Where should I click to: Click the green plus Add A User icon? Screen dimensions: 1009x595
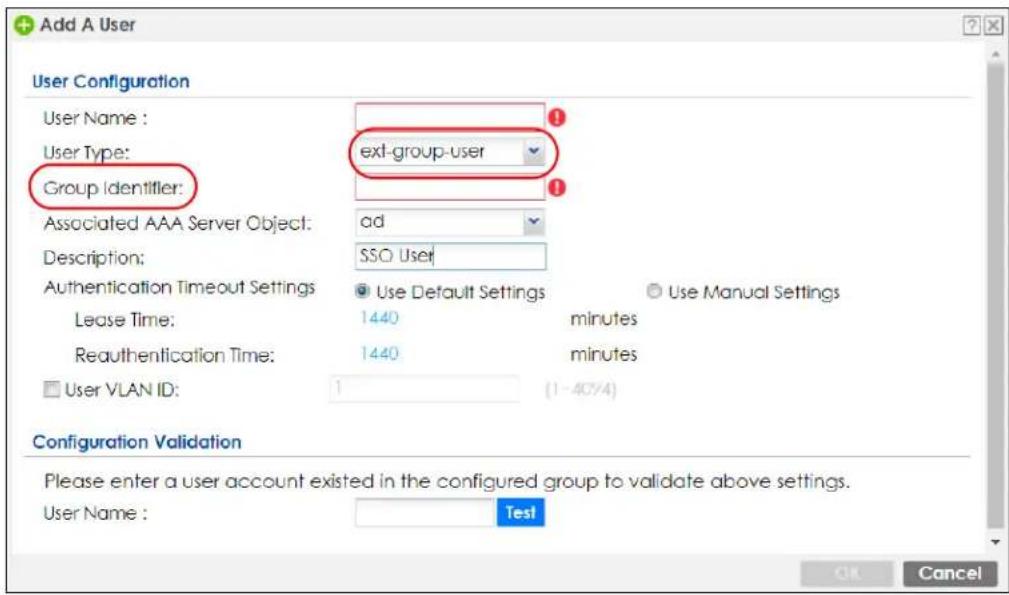tap(24, 26)
